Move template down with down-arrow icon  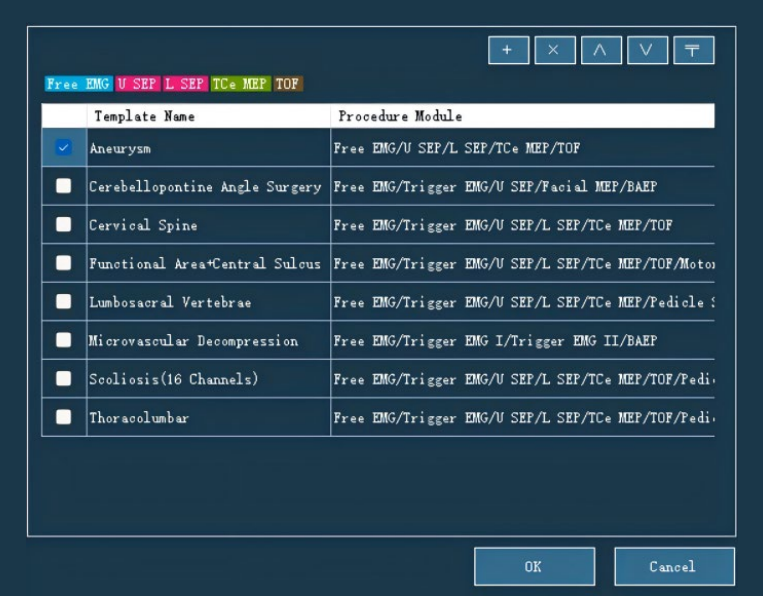pos(647,51)
